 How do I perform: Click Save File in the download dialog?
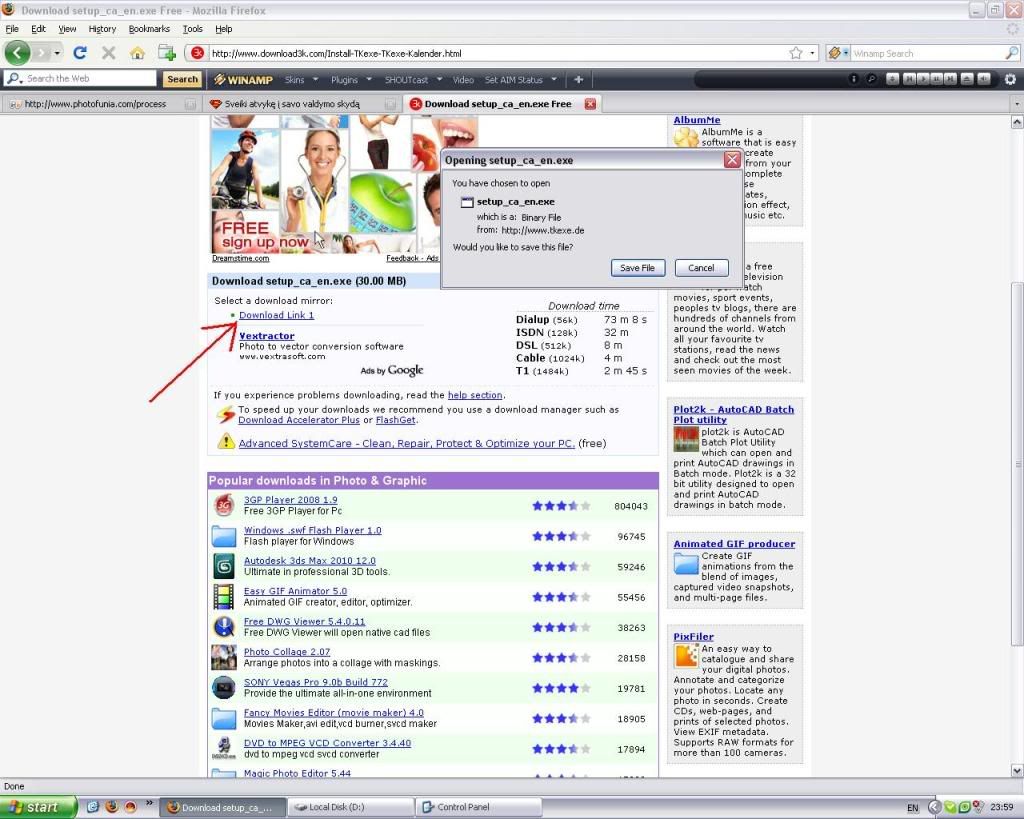click(637, 268)
